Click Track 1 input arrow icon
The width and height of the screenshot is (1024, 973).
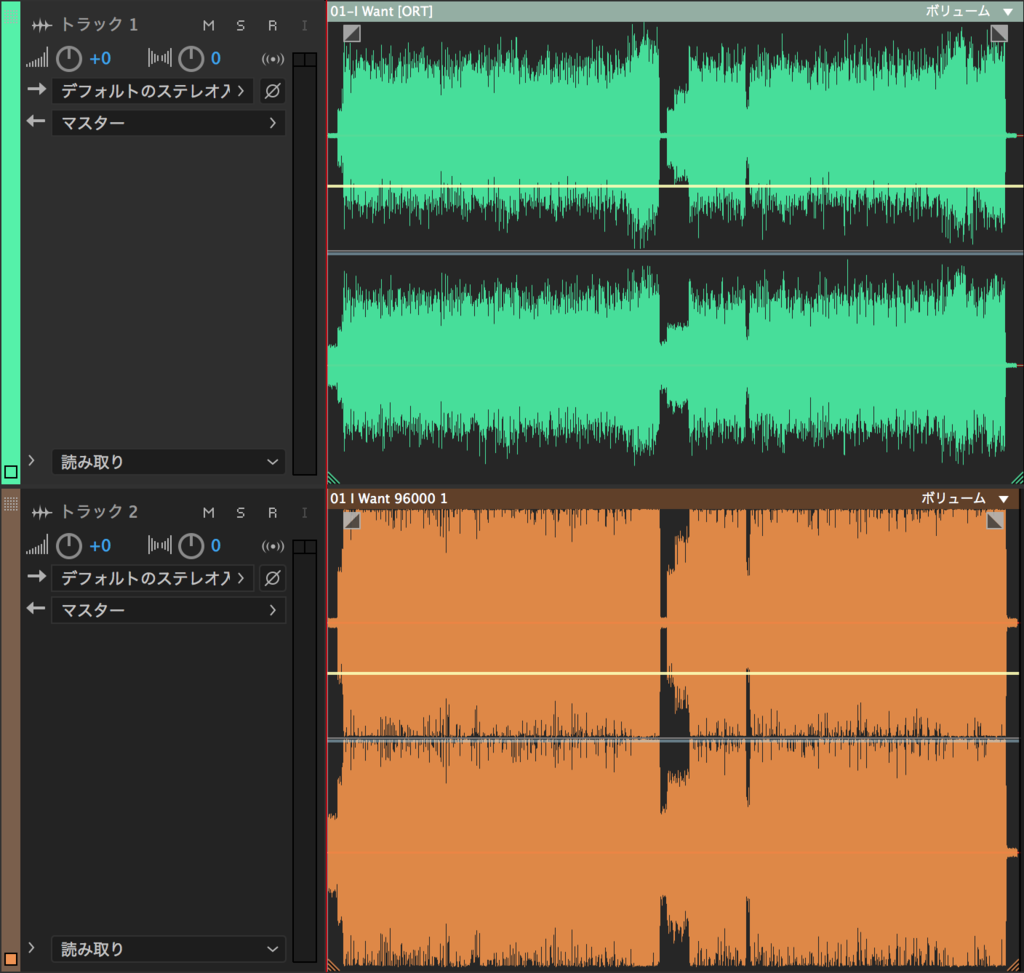coord(37,89)
